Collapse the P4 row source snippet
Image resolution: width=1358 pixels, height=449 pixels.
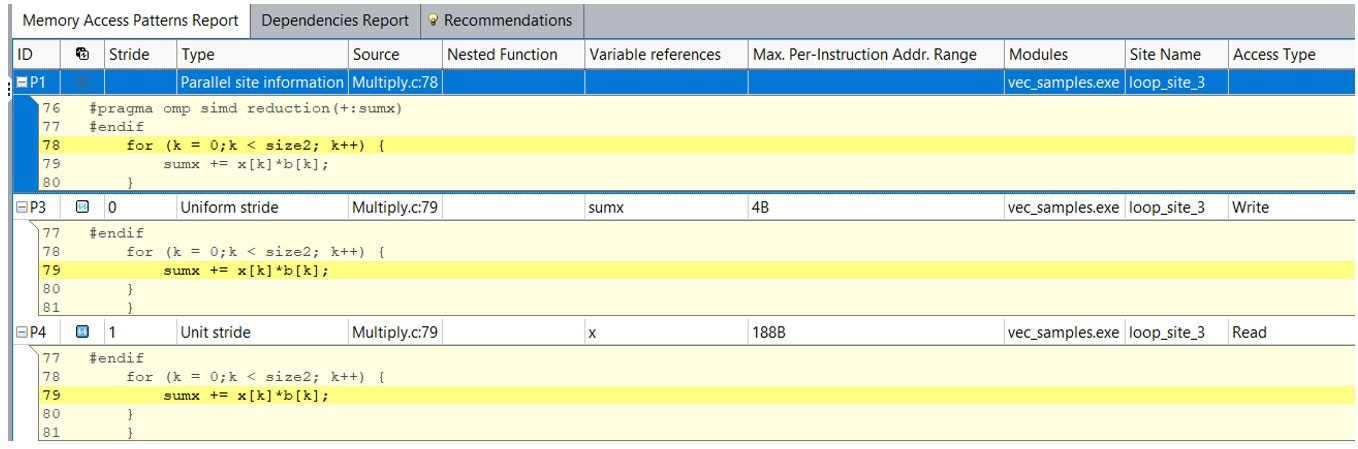coord(21,332)
